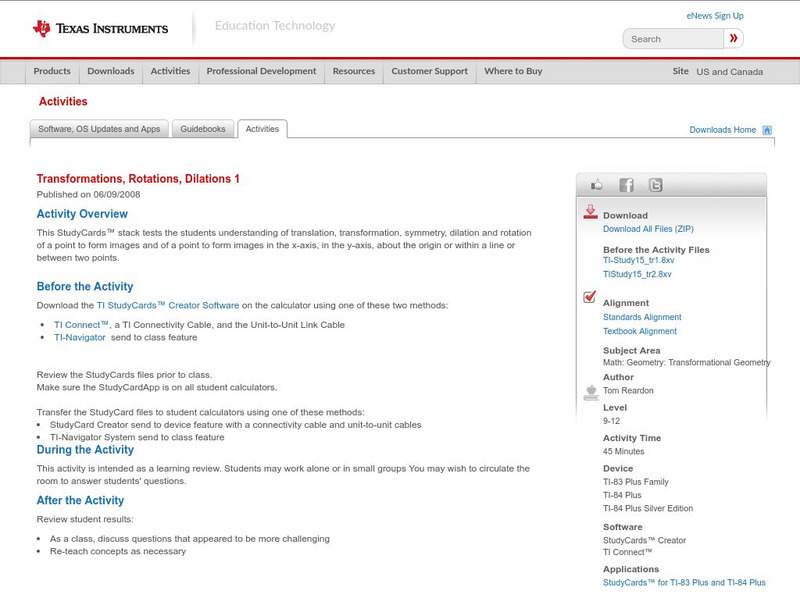This screenshot has width=800, height=598.
Task: Open the Downloads menu
Action: click(x=111, y=71)
